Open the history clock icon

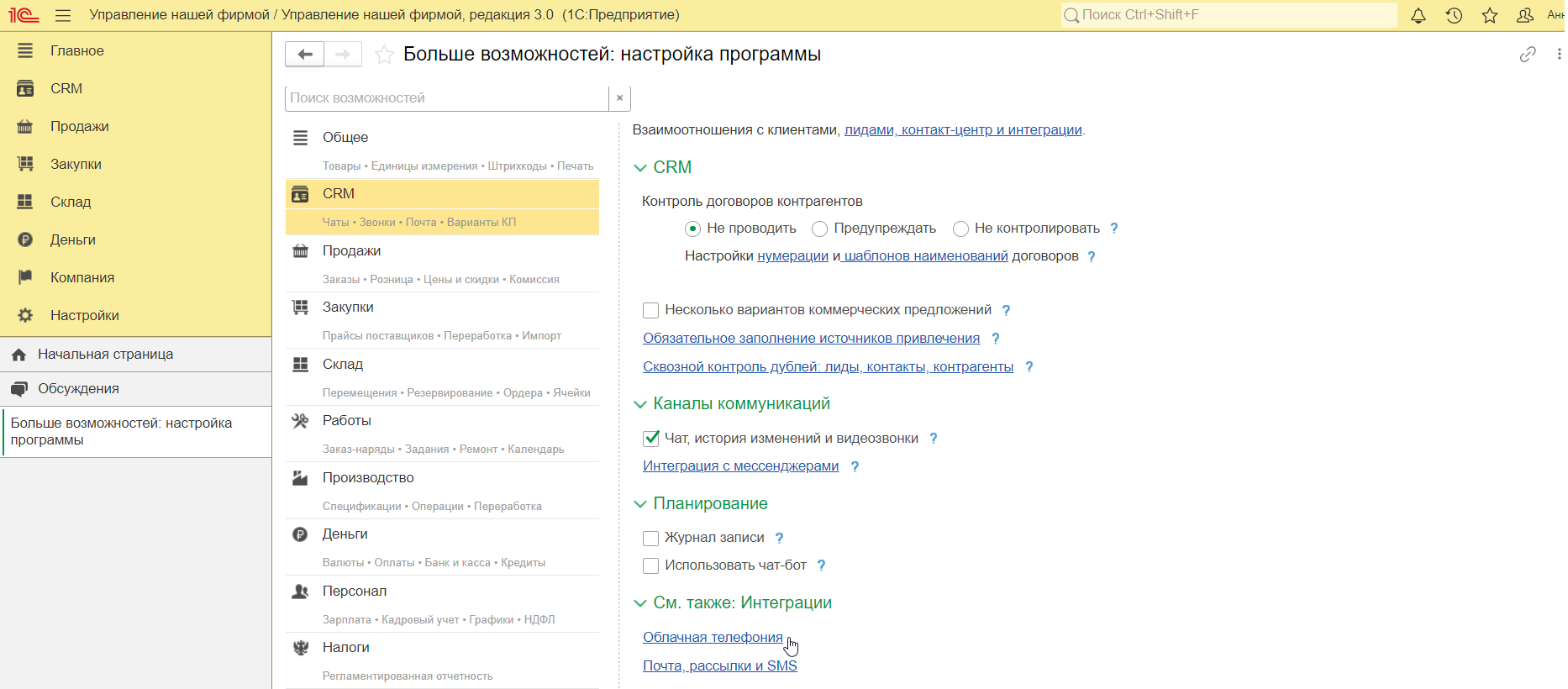click(1454, 15)
